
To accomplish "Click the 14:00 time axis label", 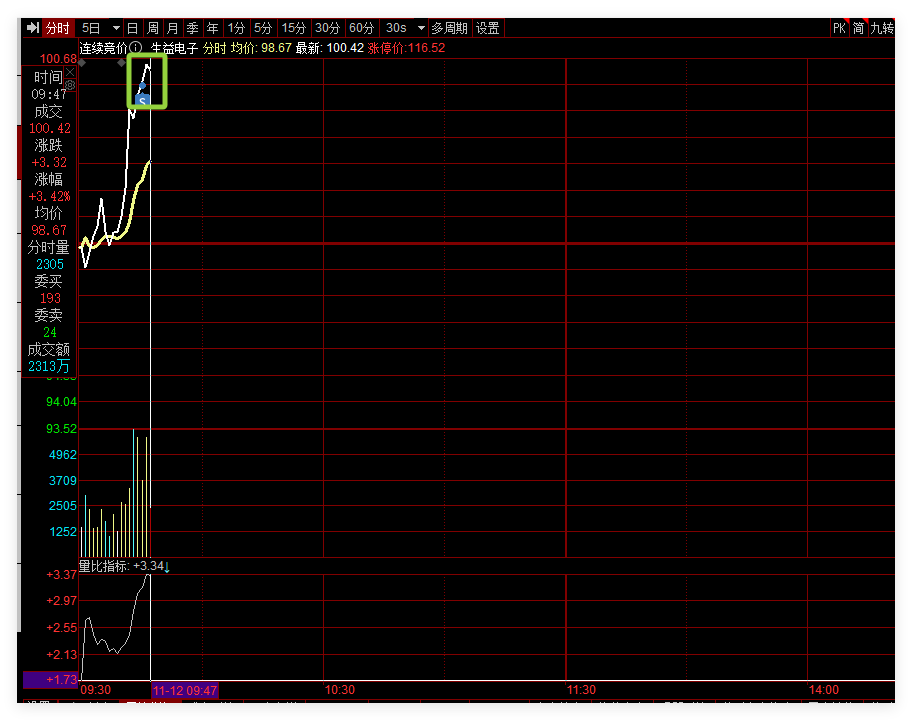I will pos(824,690).
